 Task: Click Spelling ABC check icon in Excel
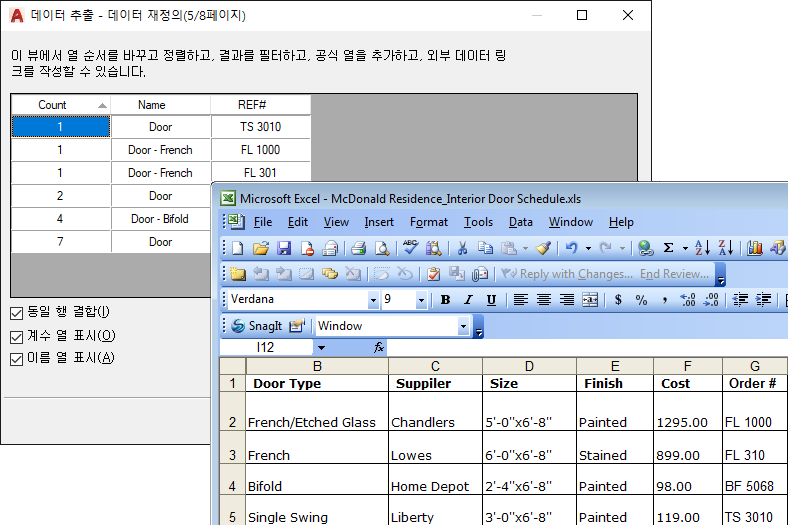click(x=410, y=247)
